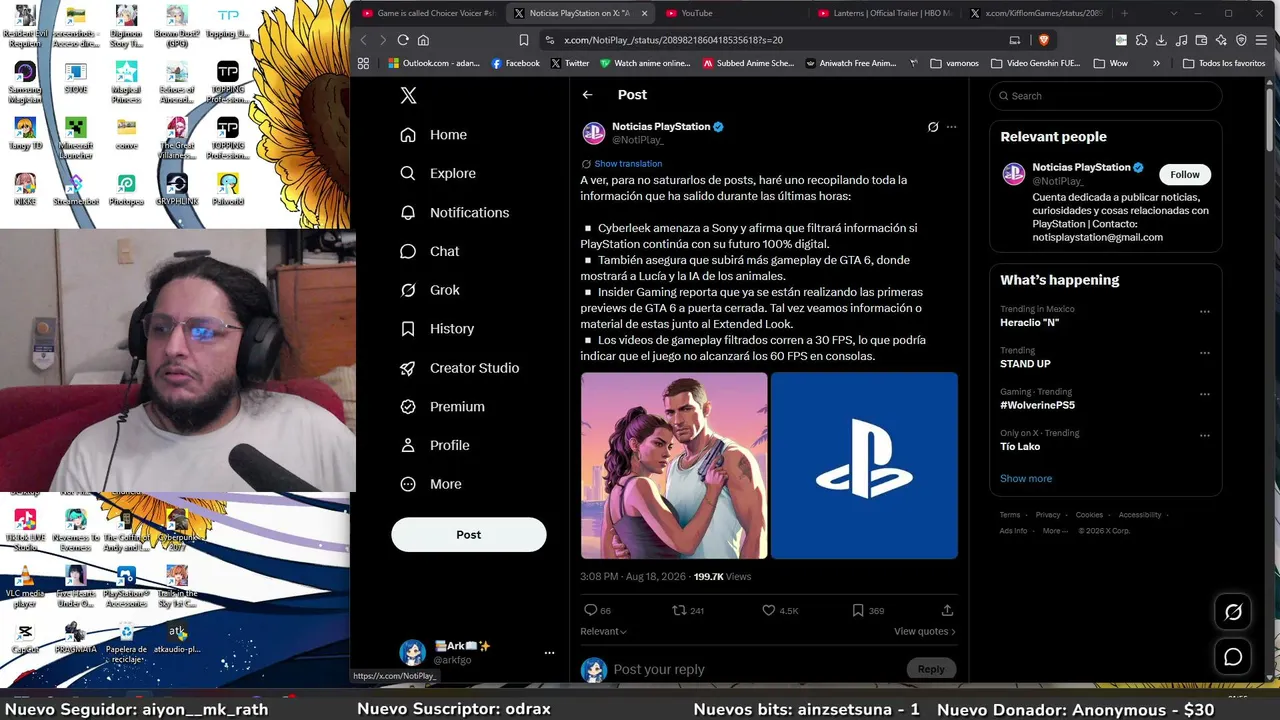The width and height of the screenshot is (1280, 720).
Task: Share the post via share icon
Action: 947,610
